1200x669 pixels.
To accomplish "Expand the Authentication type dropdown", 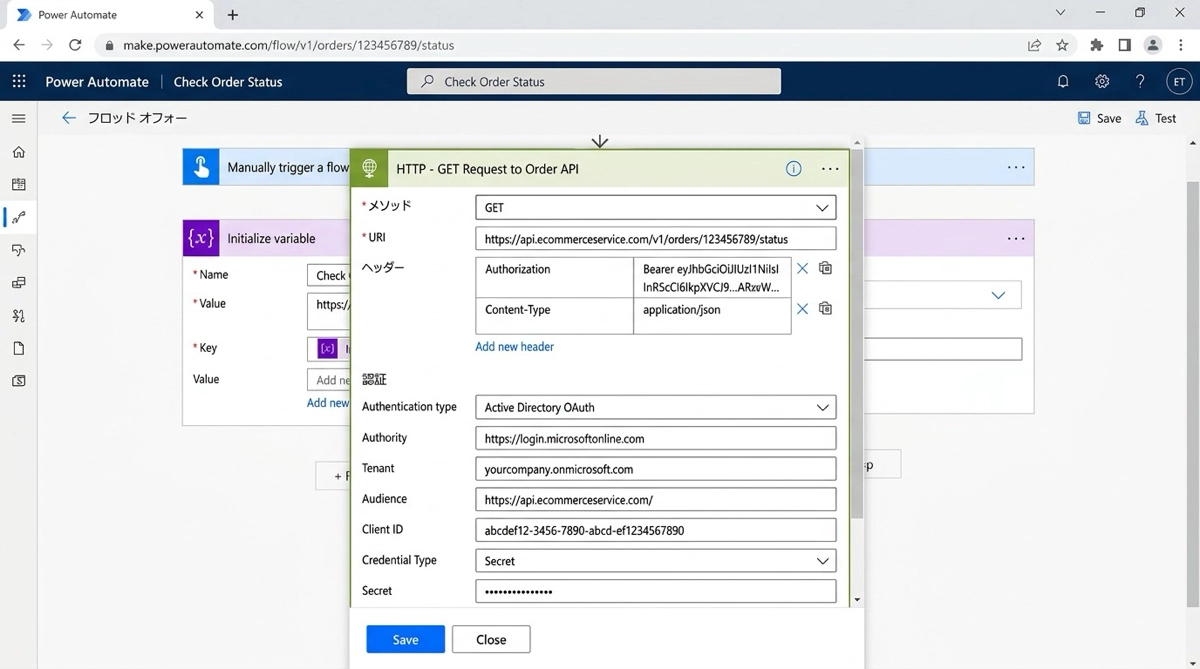I will tap(822, 408).
